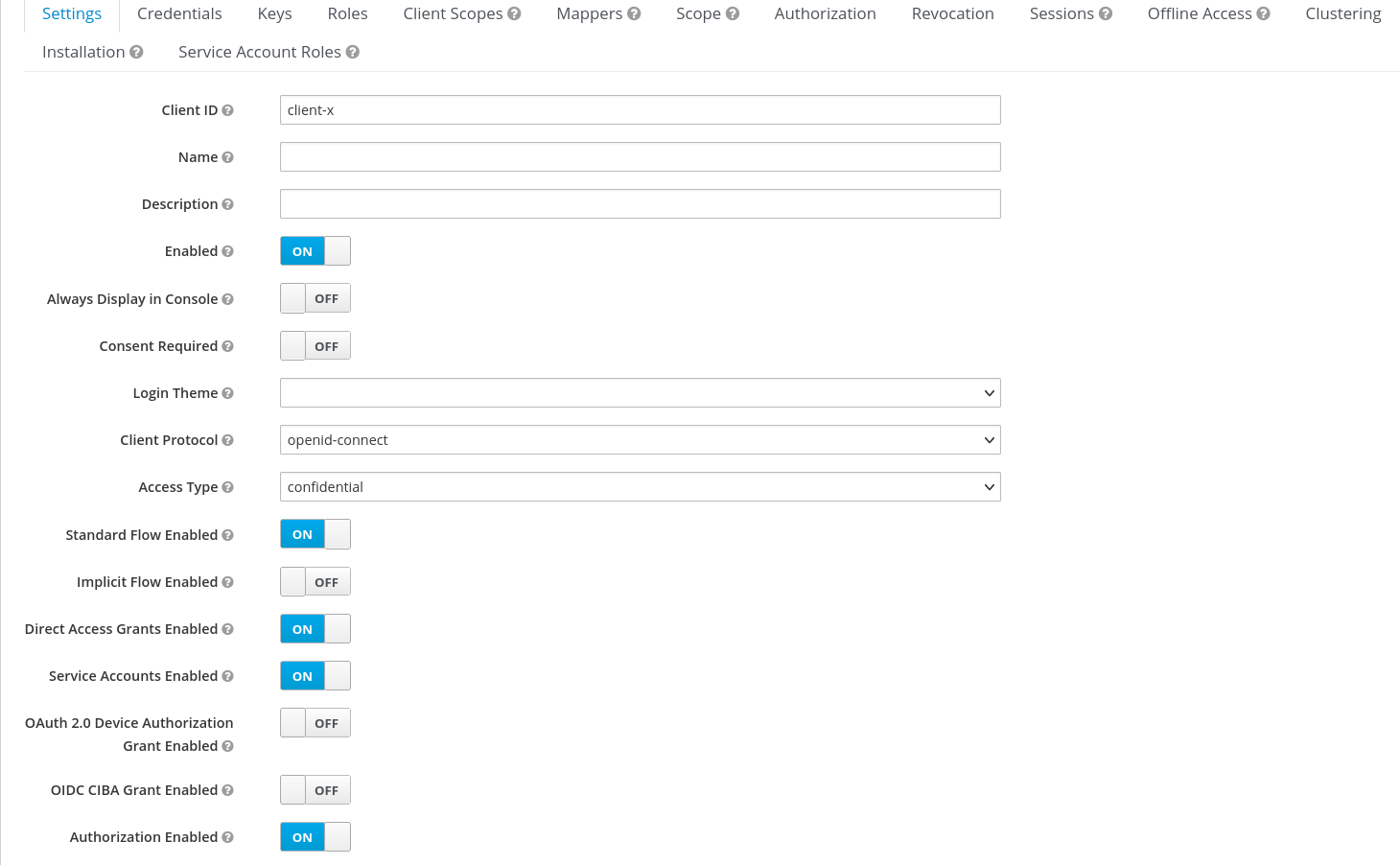Open the Installation tab
This screenshot has height=865, width=1400.
pos(83,51)
